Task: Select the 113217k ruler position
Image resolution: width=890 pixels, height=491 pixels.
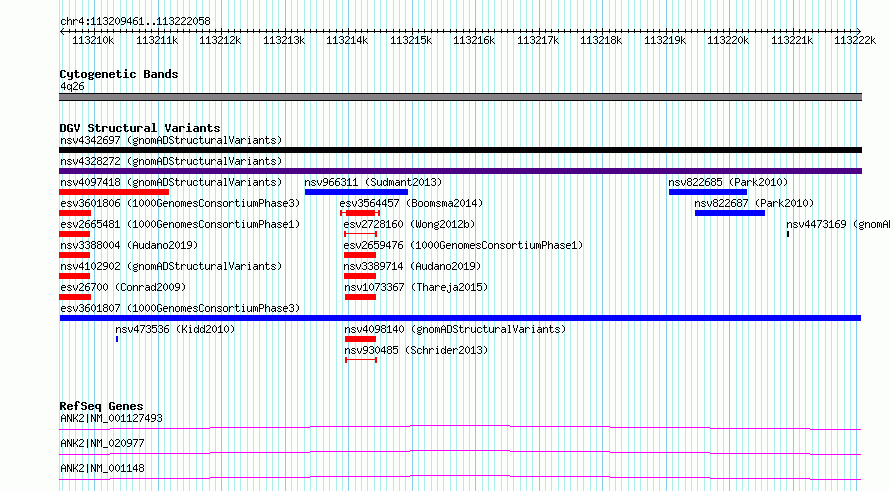Action: (538, 40)
